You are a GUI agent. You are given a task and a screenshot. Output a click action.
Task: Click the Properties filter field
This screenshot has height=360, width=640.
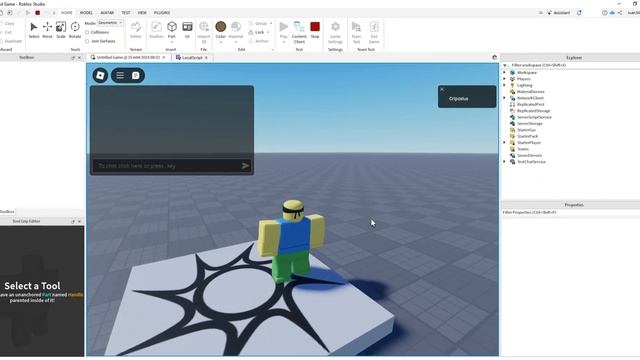click(x=570, y=212)
